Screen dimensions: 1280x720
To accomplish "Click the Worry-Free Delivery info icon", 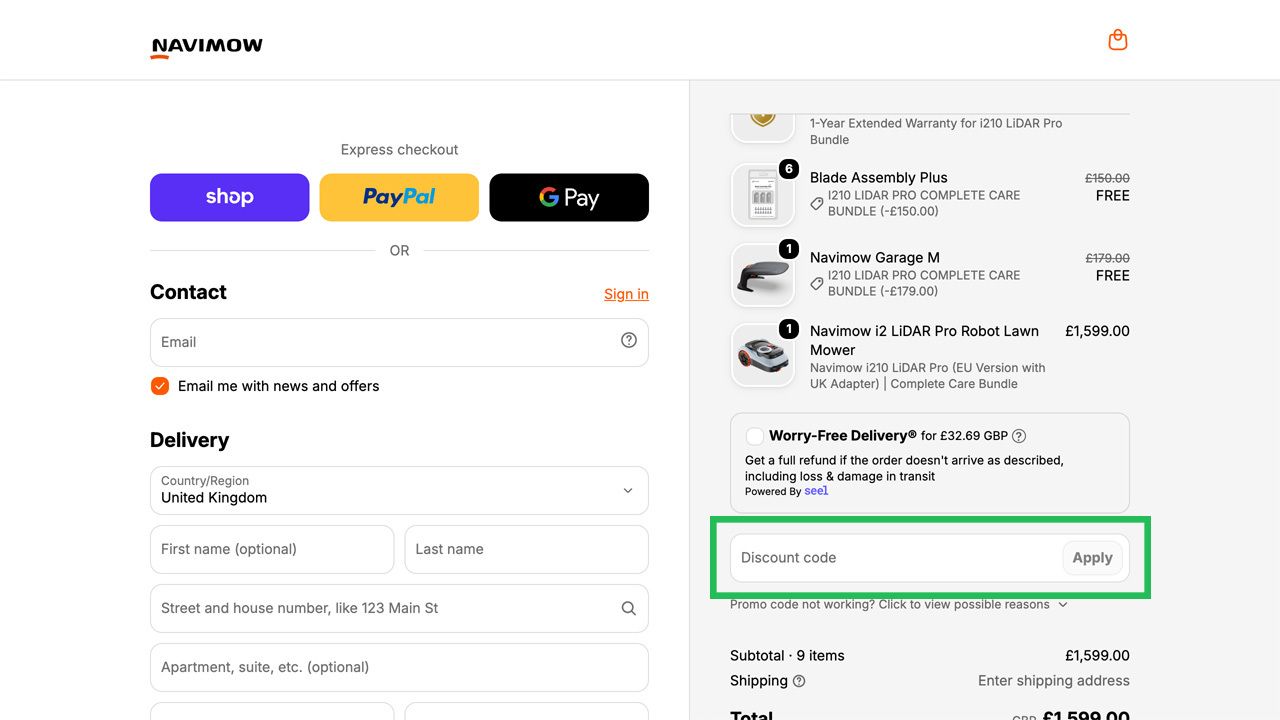I will pyautogui.click(x=1019, y=436).
